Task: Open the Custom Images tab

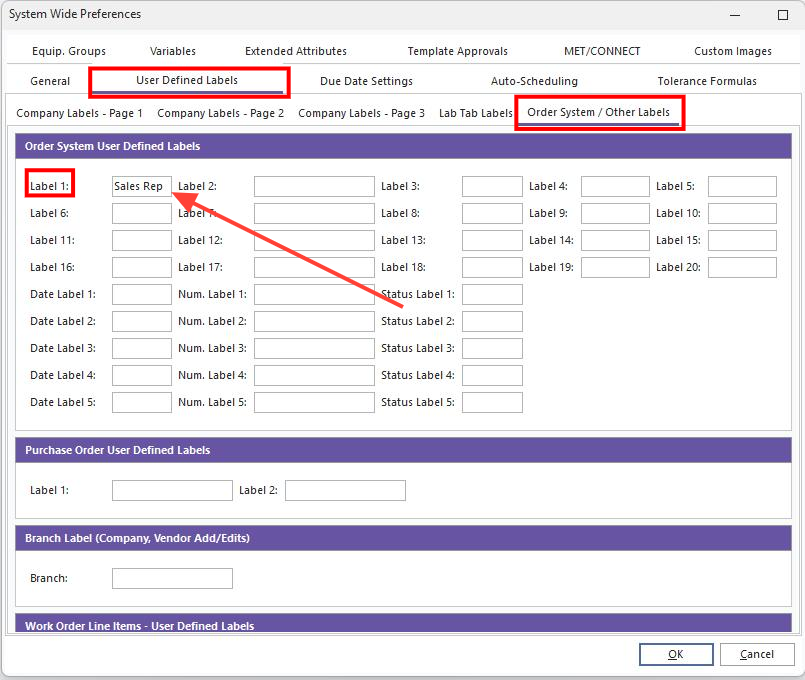Action: [730, 50]
